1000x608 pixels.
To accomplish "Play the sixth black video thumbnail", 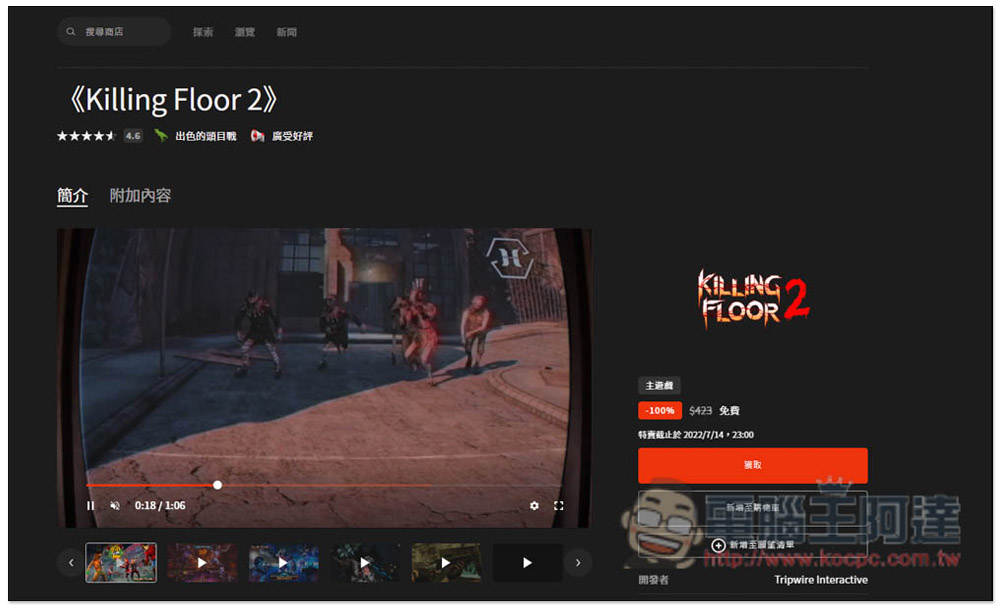I will 527,562.
